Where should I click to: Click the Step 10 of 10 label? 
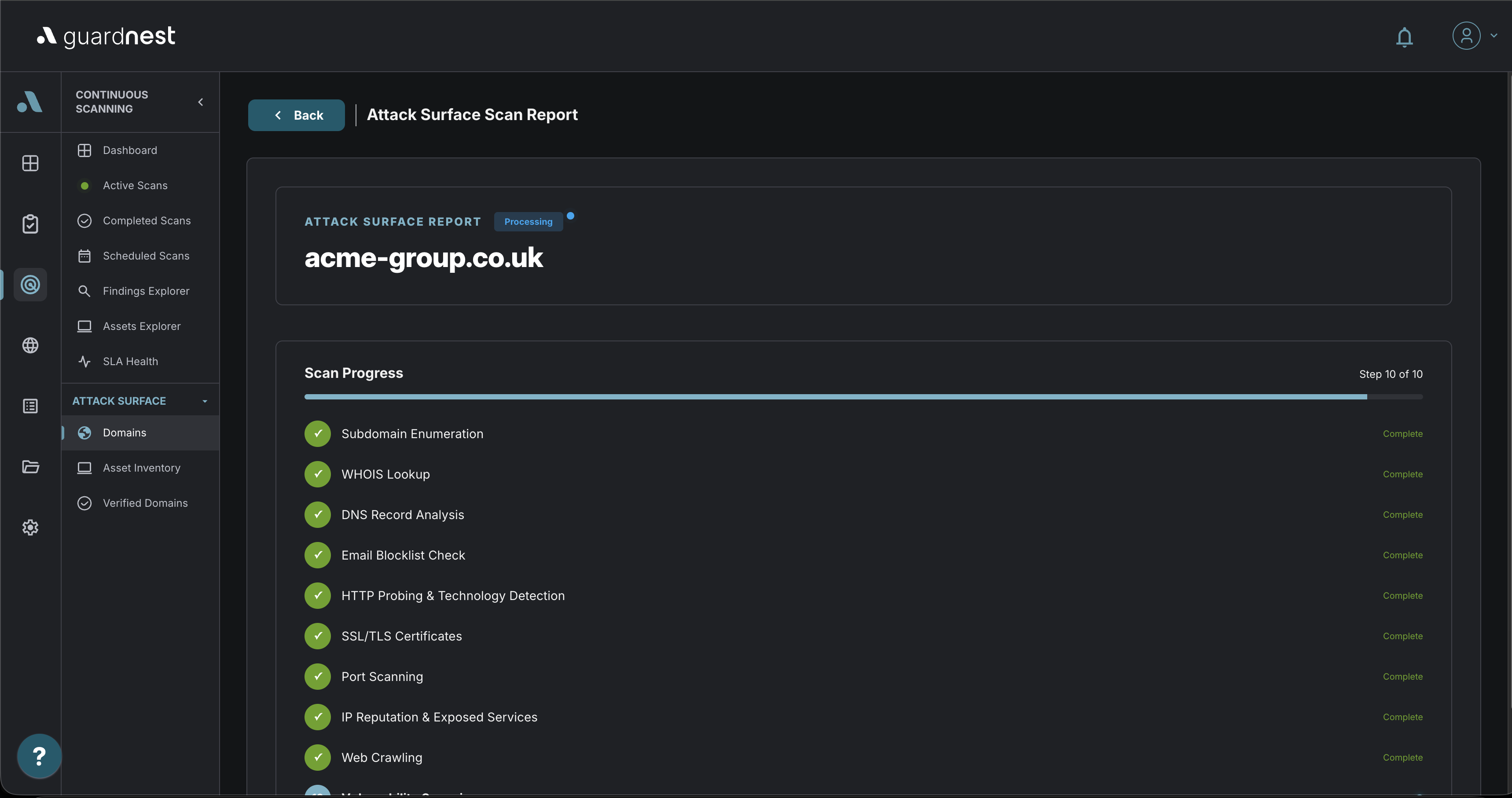(x=1391, y=374)
